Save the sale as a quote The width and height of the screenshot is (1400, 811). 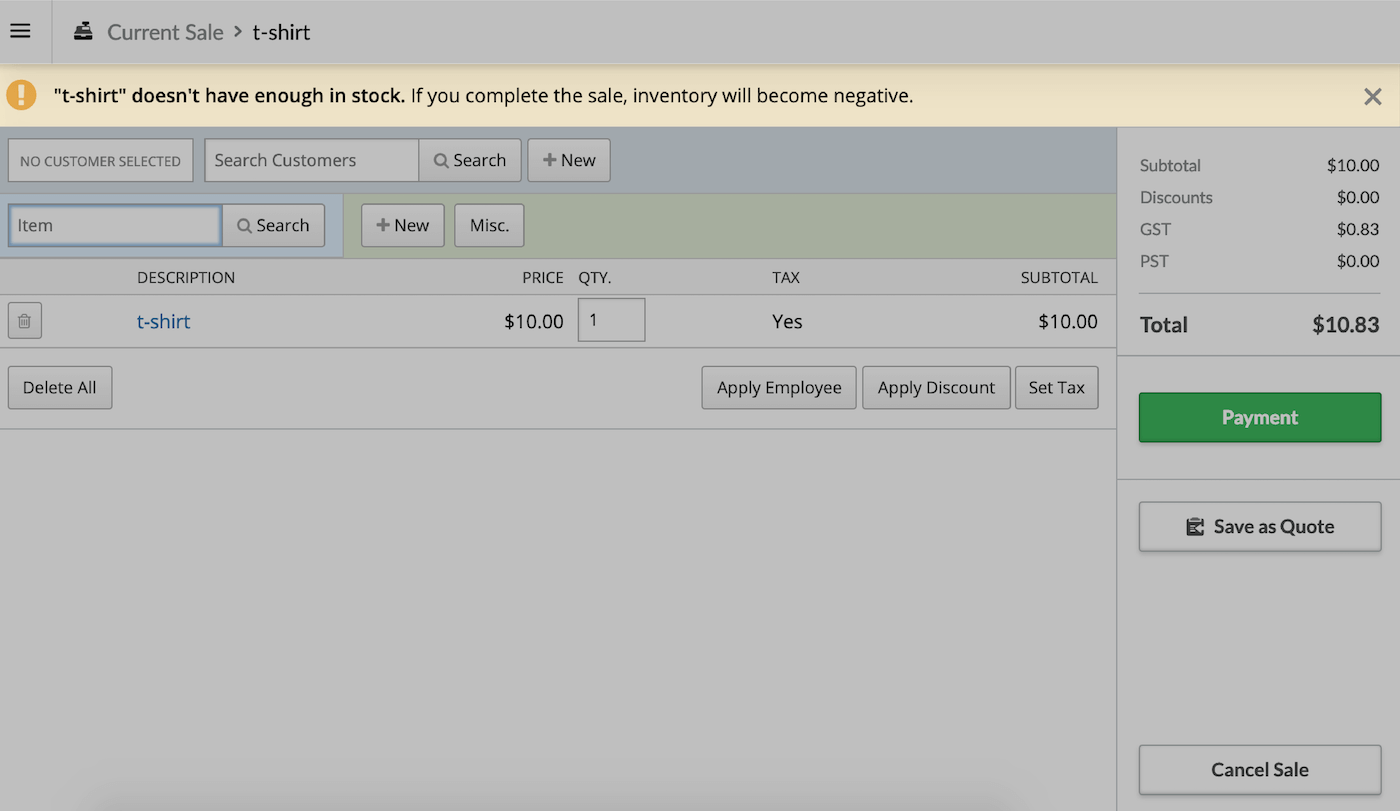tap(1259, 526)
